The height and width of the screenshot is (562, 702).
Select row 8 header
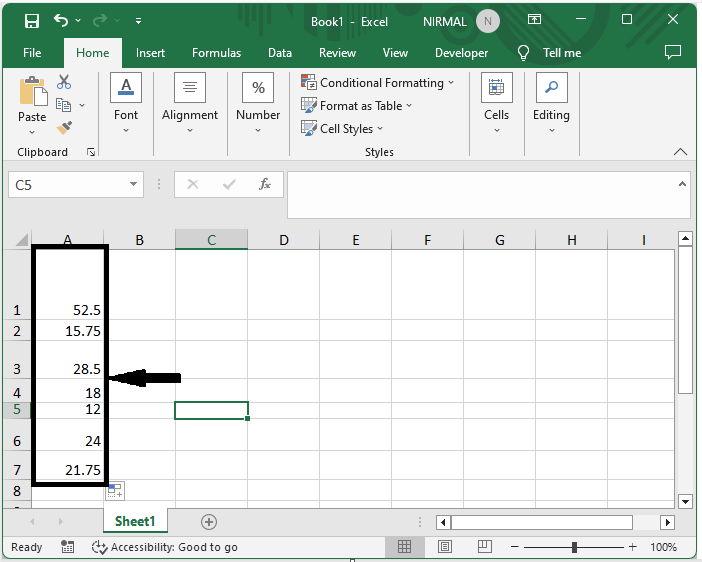(x=17, y=491)
